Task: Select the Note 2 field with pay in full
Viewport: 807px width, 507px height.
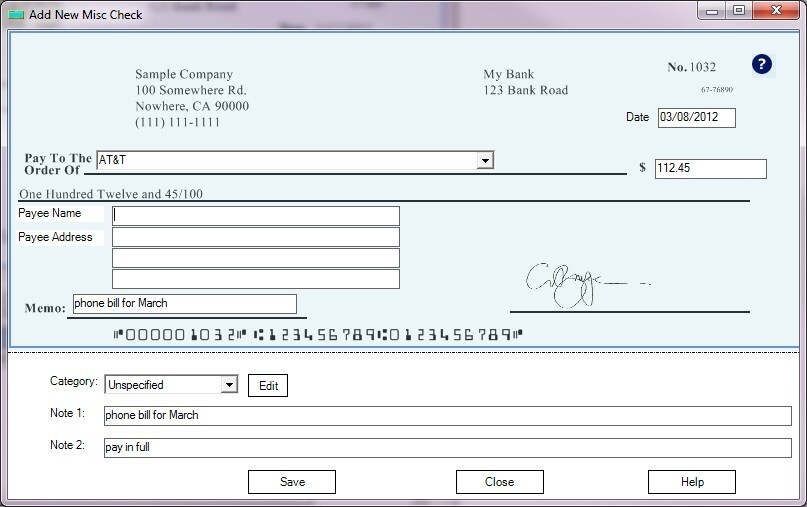Action: click(x=447, y=447)
